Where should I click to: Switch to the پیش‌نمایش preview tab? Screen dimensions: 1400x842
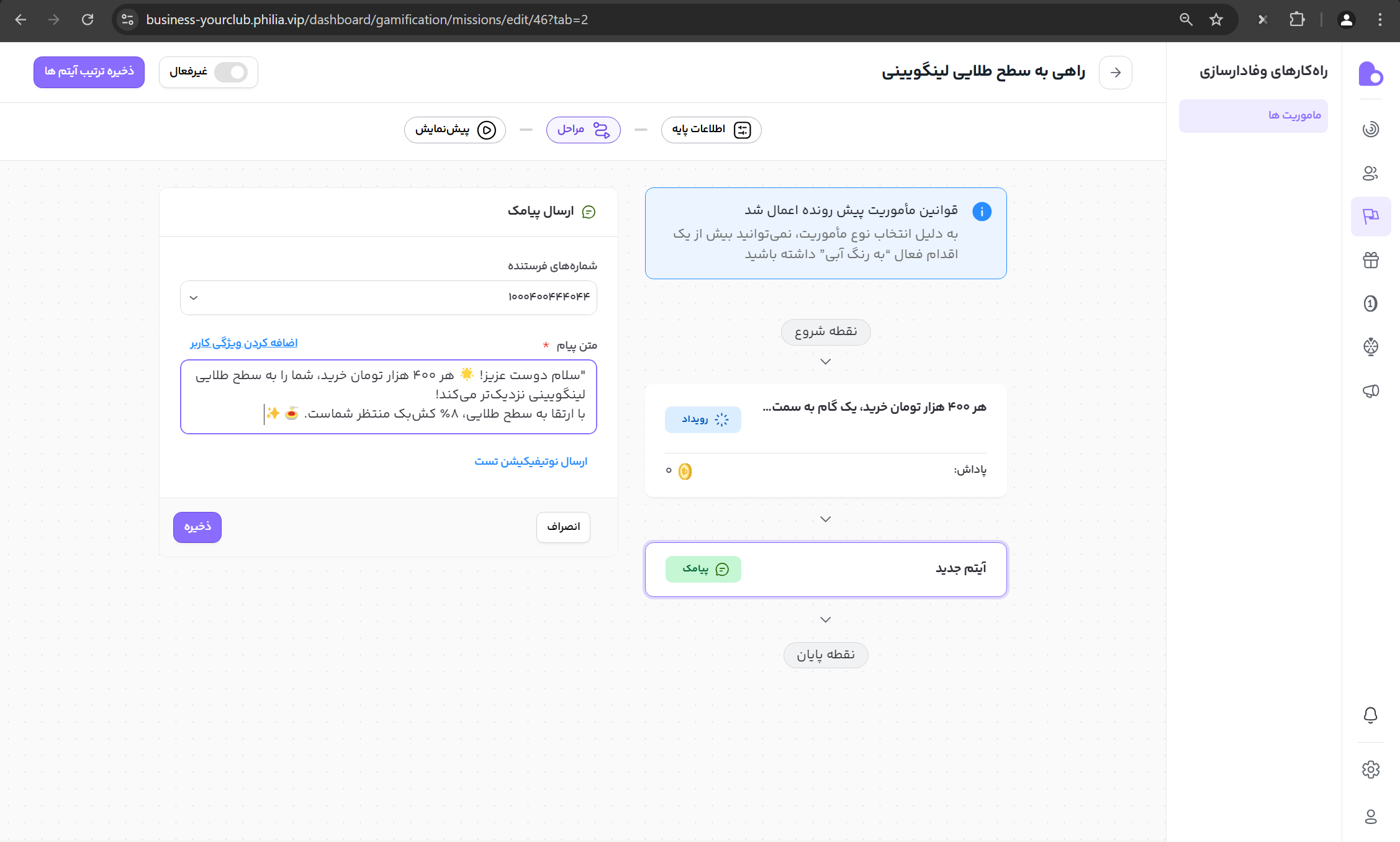454,130
